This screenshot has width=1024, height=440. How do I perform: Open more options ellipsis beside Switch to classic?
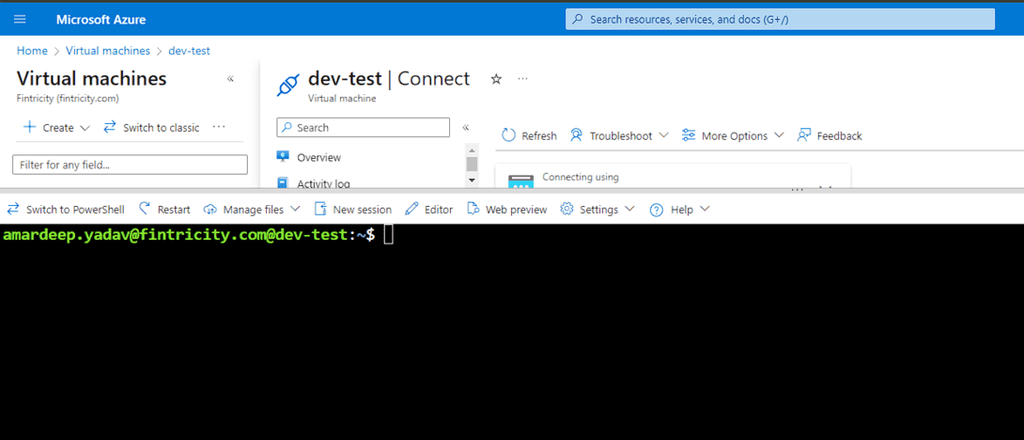click(x=219, y=127)
